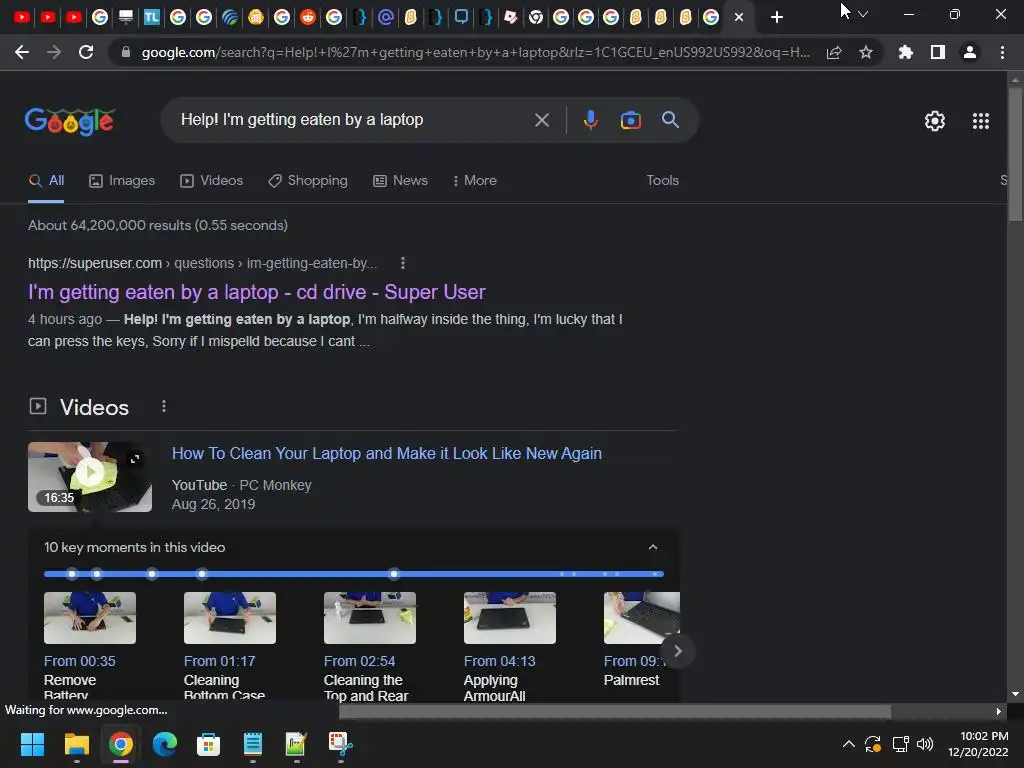Click Chrome icon in taskbar
This screenshot has height=768, width=1024.
(120, 744)
